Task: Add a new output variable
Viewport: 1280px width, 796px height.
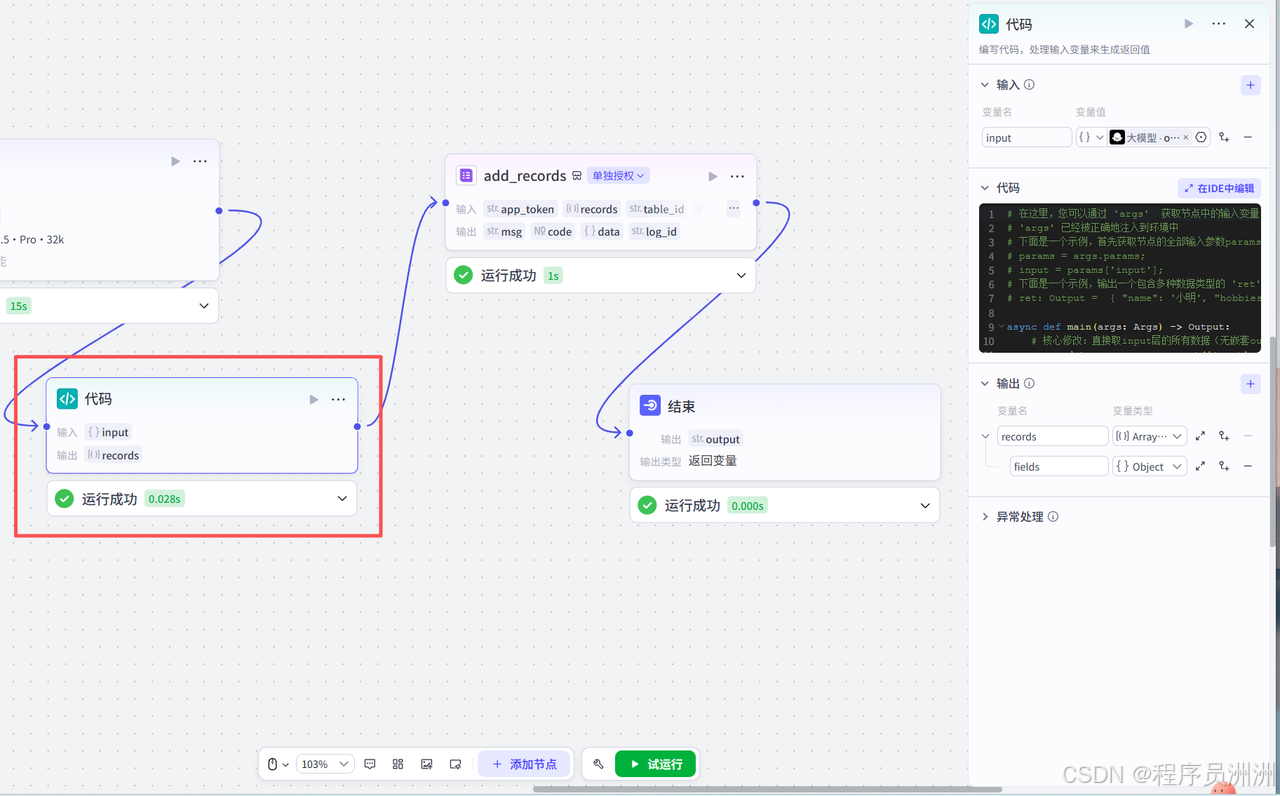Action: point(1251,383)
